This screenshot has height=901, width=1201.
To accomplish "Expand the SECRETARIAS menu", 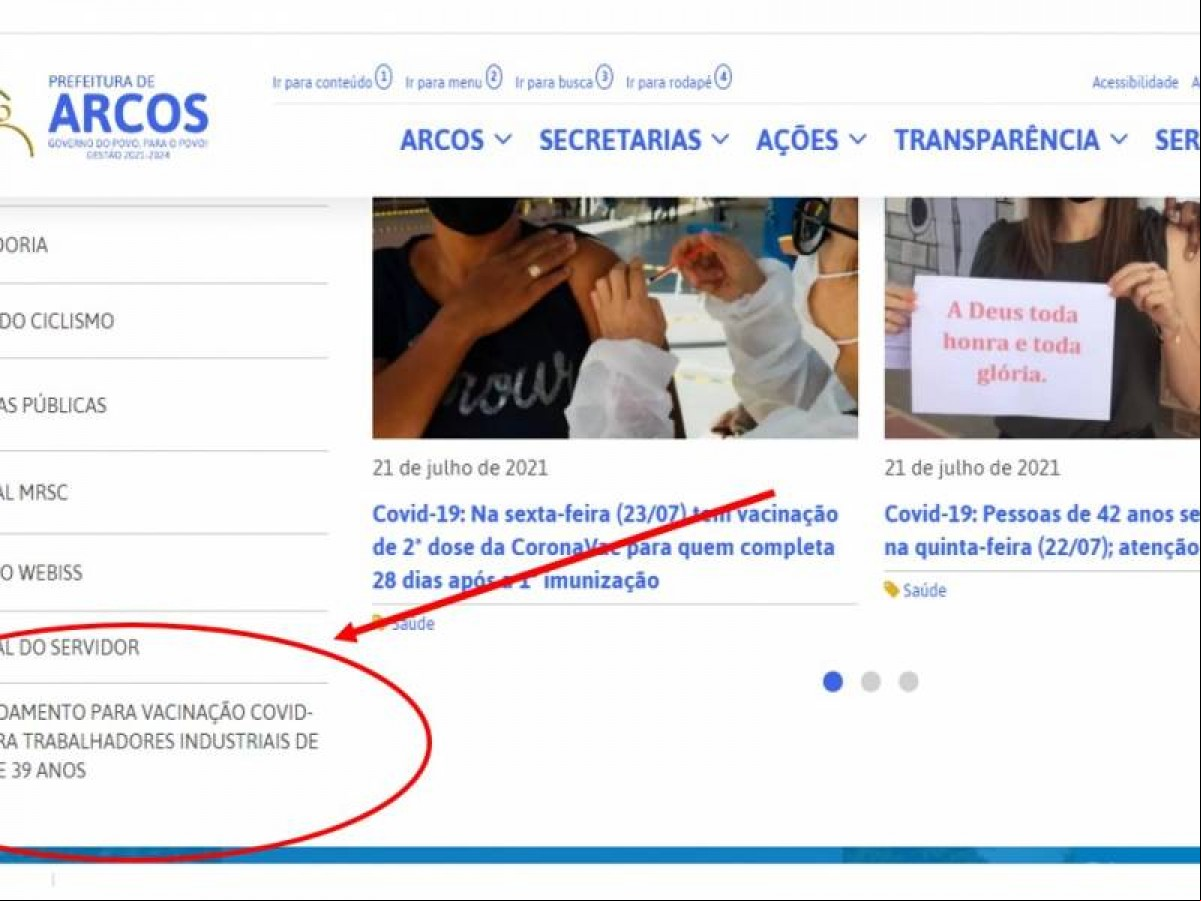I will pos(634,140).
